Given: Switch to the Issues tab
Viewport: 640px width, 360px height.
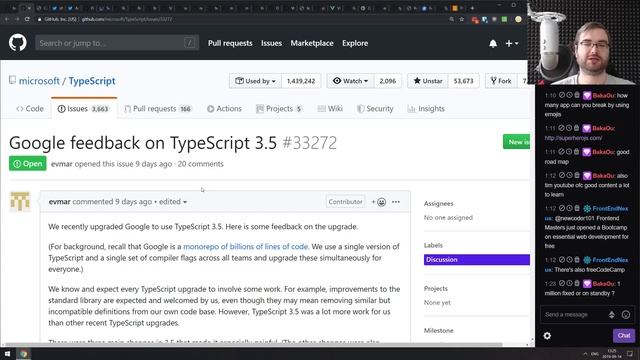Looking at the screenshot, I should tap(84, 109).
